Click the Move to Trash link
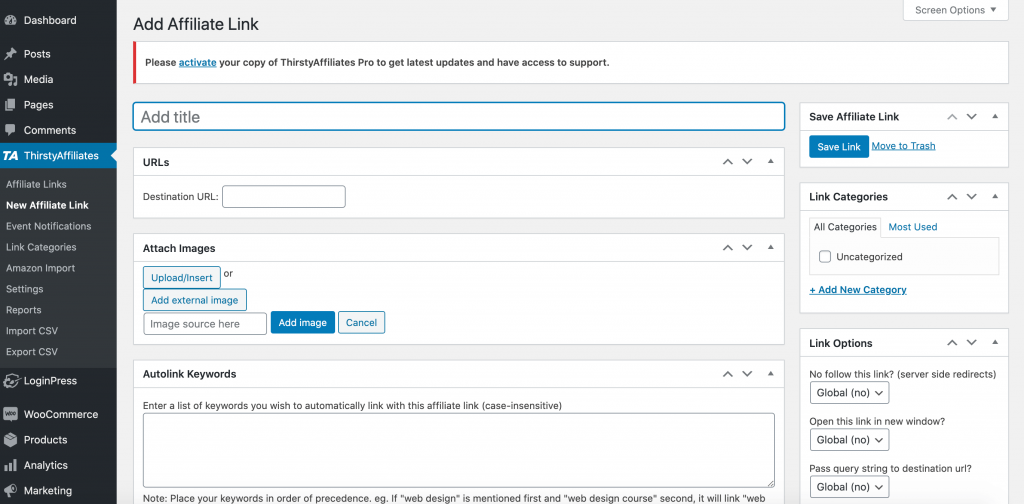 pos(903,146)
